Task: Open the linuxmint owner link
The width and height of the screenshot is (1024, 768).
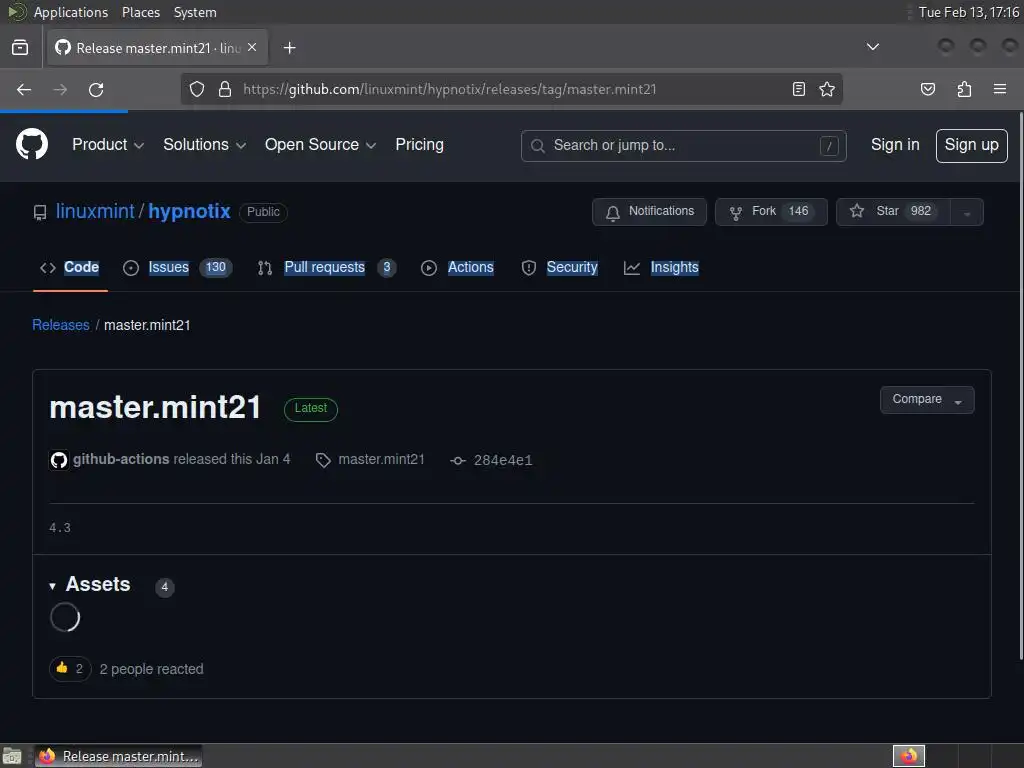Action: pos(95,212)
